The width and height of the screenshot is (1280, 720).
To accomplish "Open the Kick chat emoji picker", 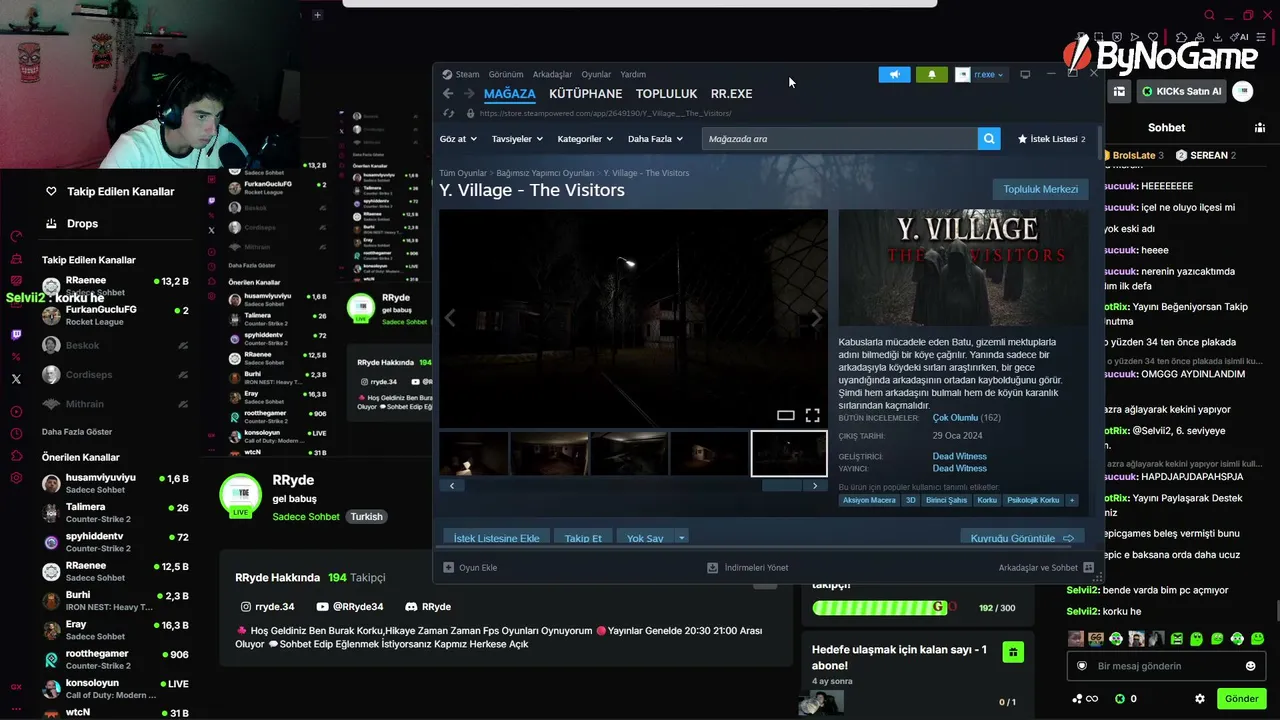I will coord(1250,666).
